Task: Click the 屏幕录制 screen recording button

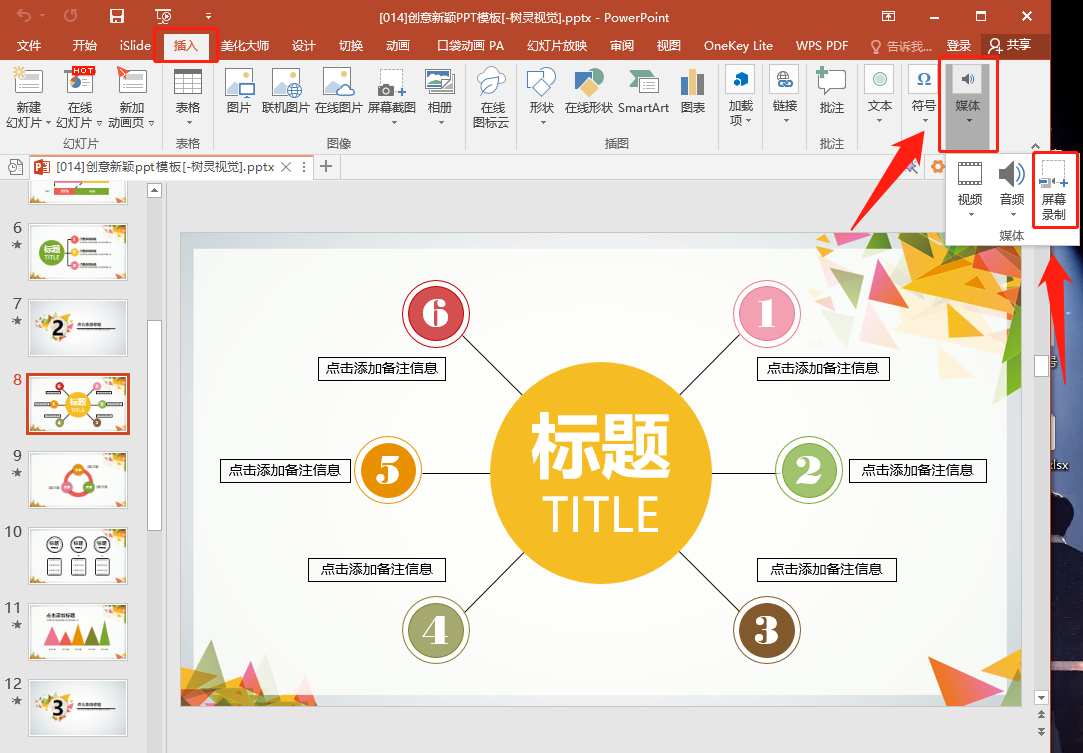Action: [1054, 189]
